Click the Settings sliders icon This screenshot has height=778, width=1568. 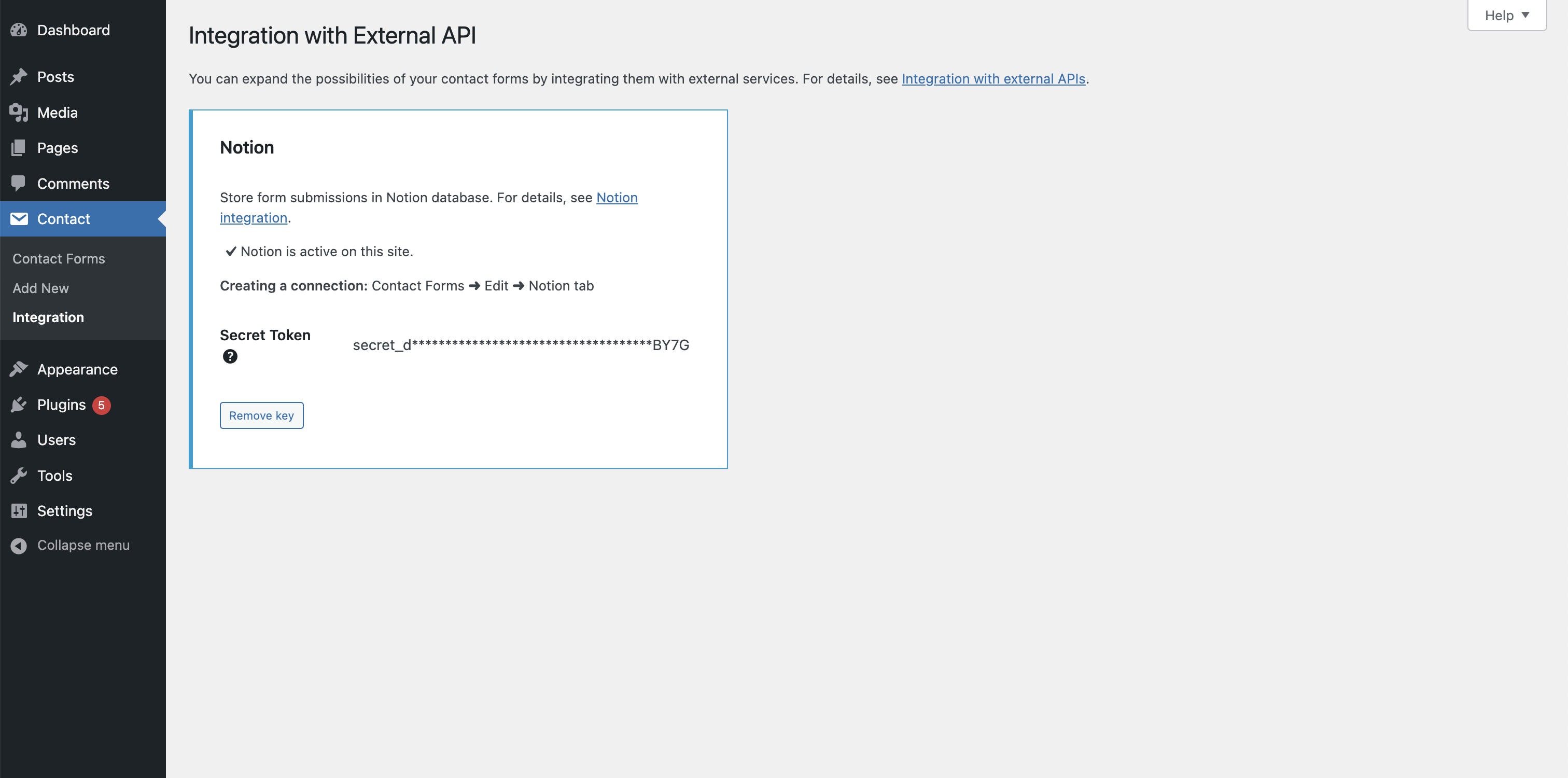pyautogui.click(x=19, y=511)
